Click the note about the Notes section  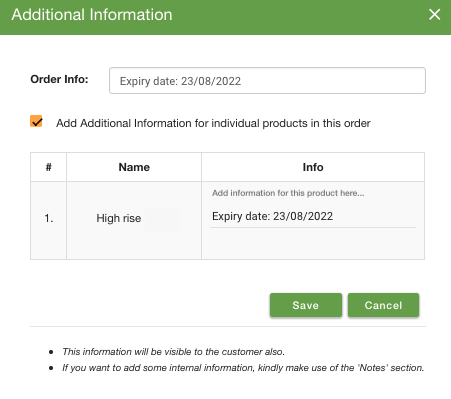click(243, 368)
